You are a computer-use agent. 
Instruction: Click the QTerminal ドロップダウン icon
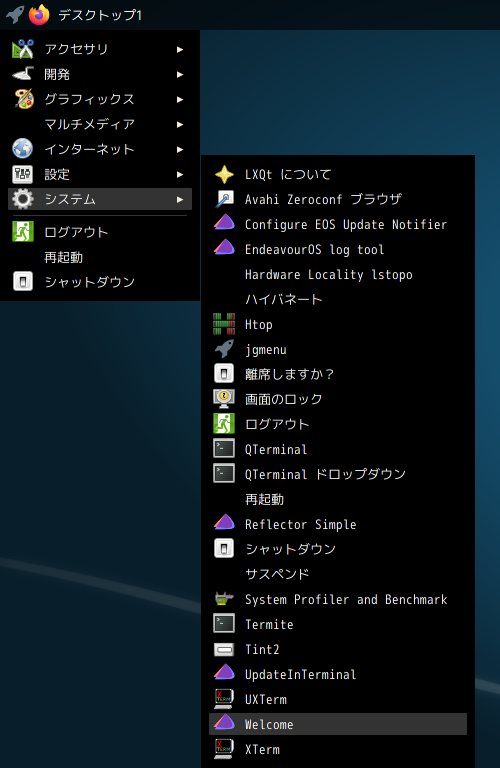pyautogui.click(x=224, y=474)
